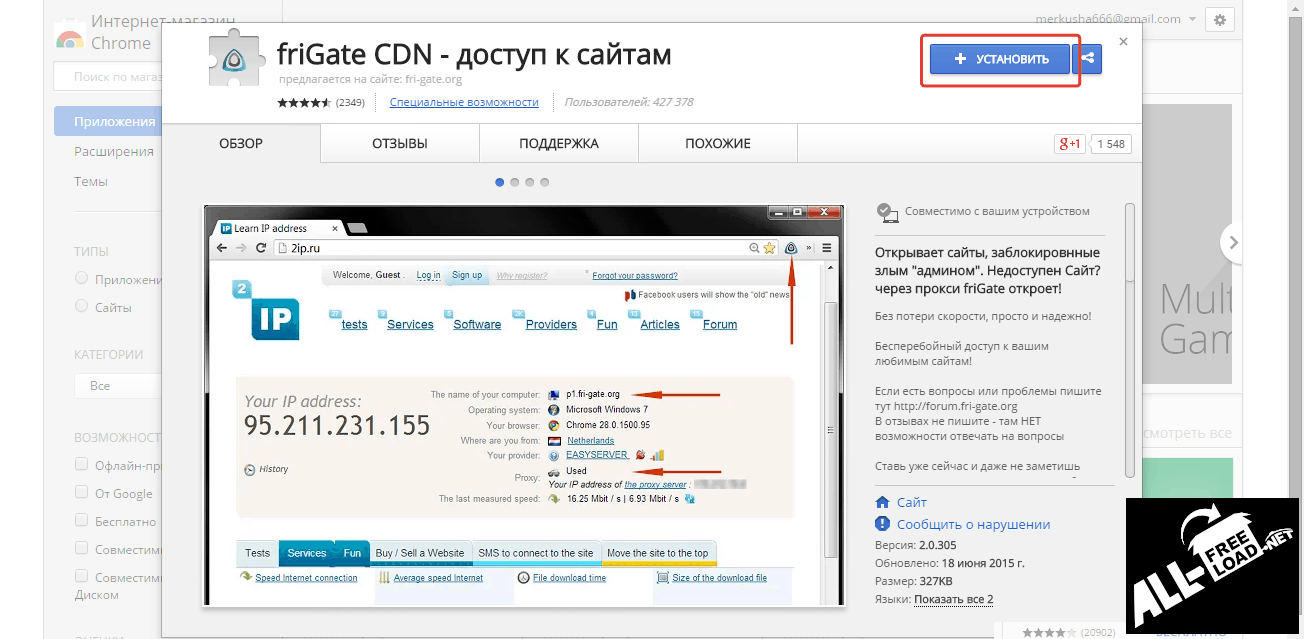The image size is (1304, 639).
Task: Close the extension details dialog
Action: pos(1123,42)
